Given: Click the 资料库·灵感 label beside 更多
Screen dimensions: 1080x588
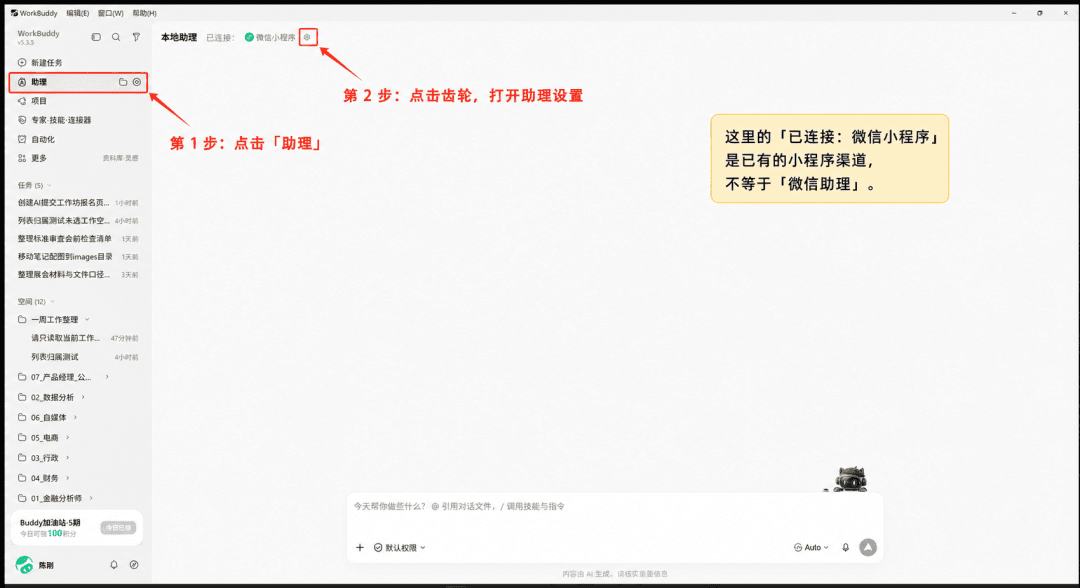Looking at the screenshot, I should point(121,158).
